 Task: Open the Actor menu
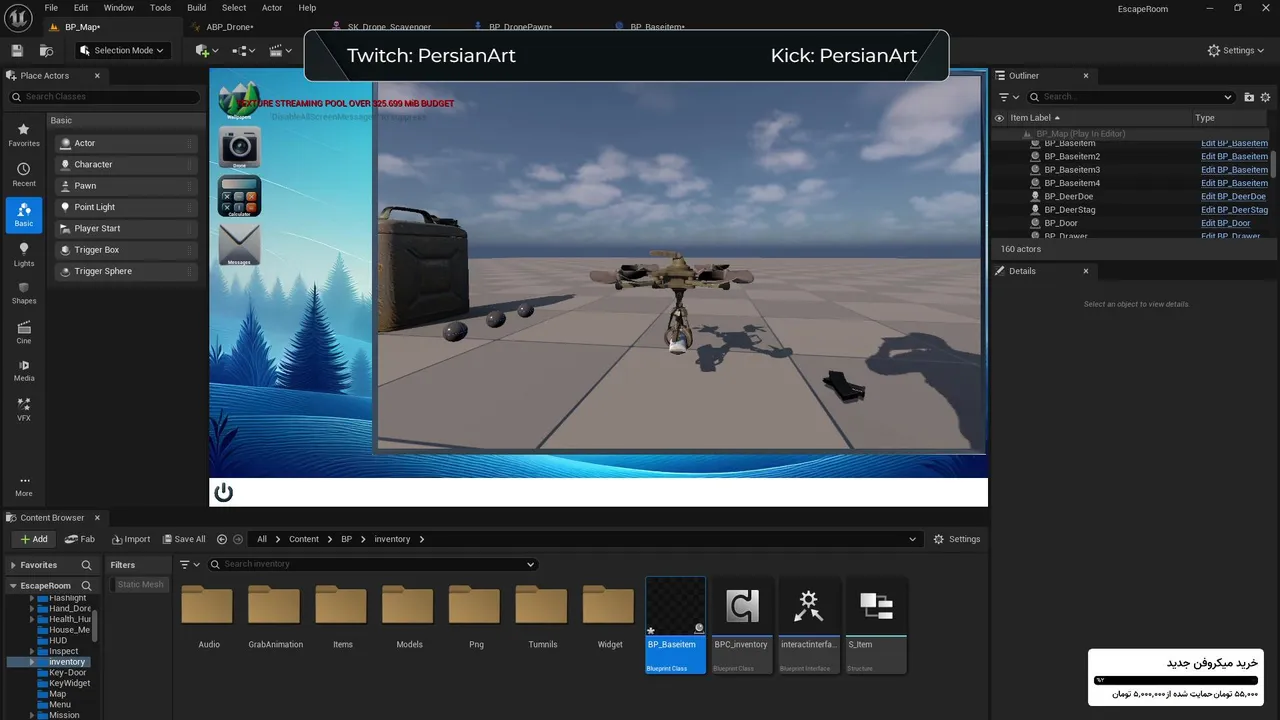(272, 8)
